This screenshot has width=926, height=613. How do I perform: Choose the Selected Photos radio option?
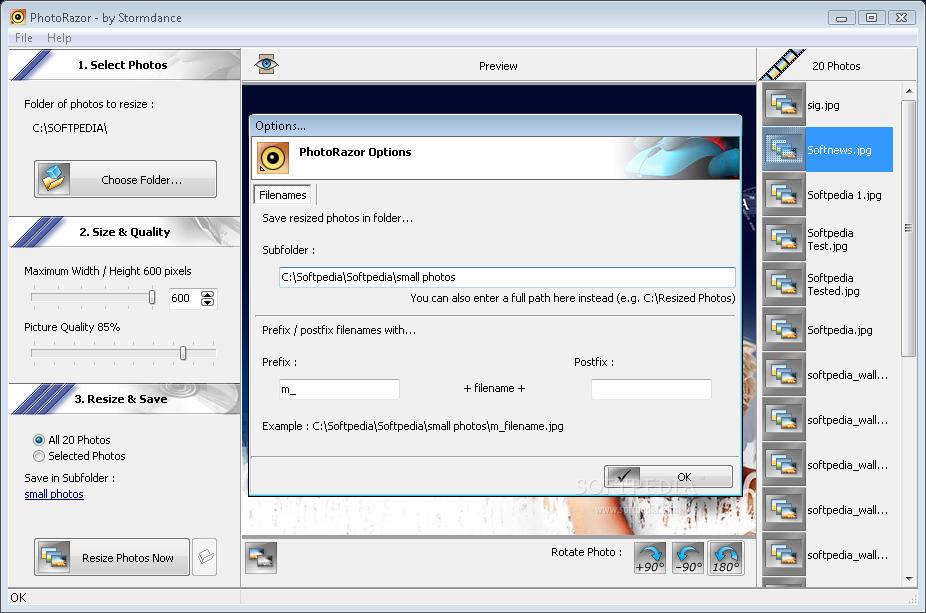click(x=39, y=456)
